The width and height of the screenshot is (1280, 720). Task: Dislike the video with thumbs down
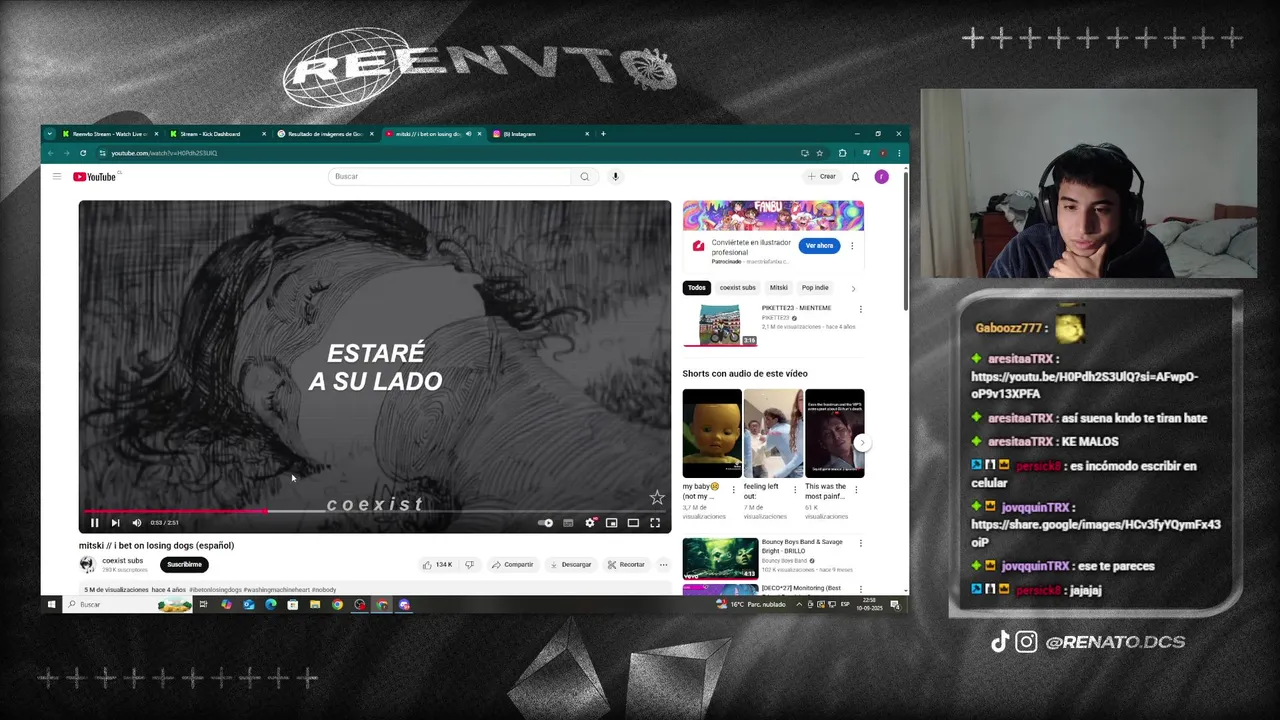click(x=469, y=564)
